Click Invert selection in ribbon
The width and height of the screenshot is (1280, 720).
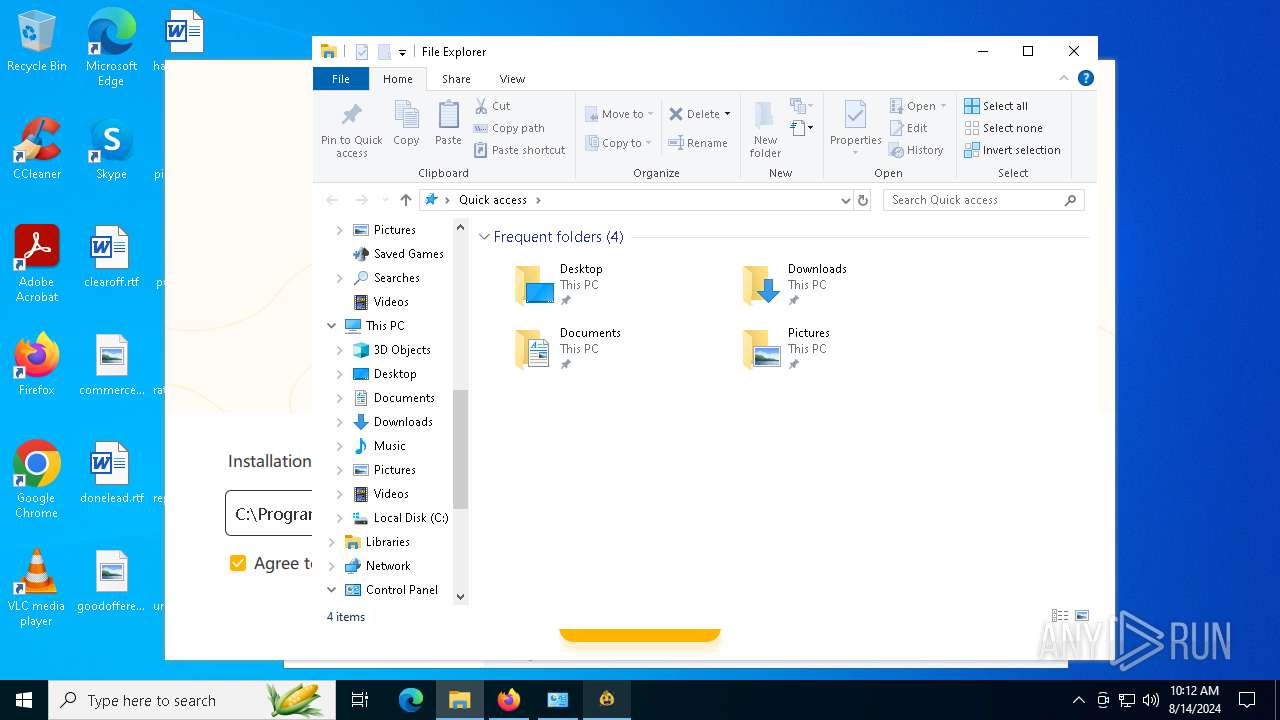click(x=1013, y=150)
